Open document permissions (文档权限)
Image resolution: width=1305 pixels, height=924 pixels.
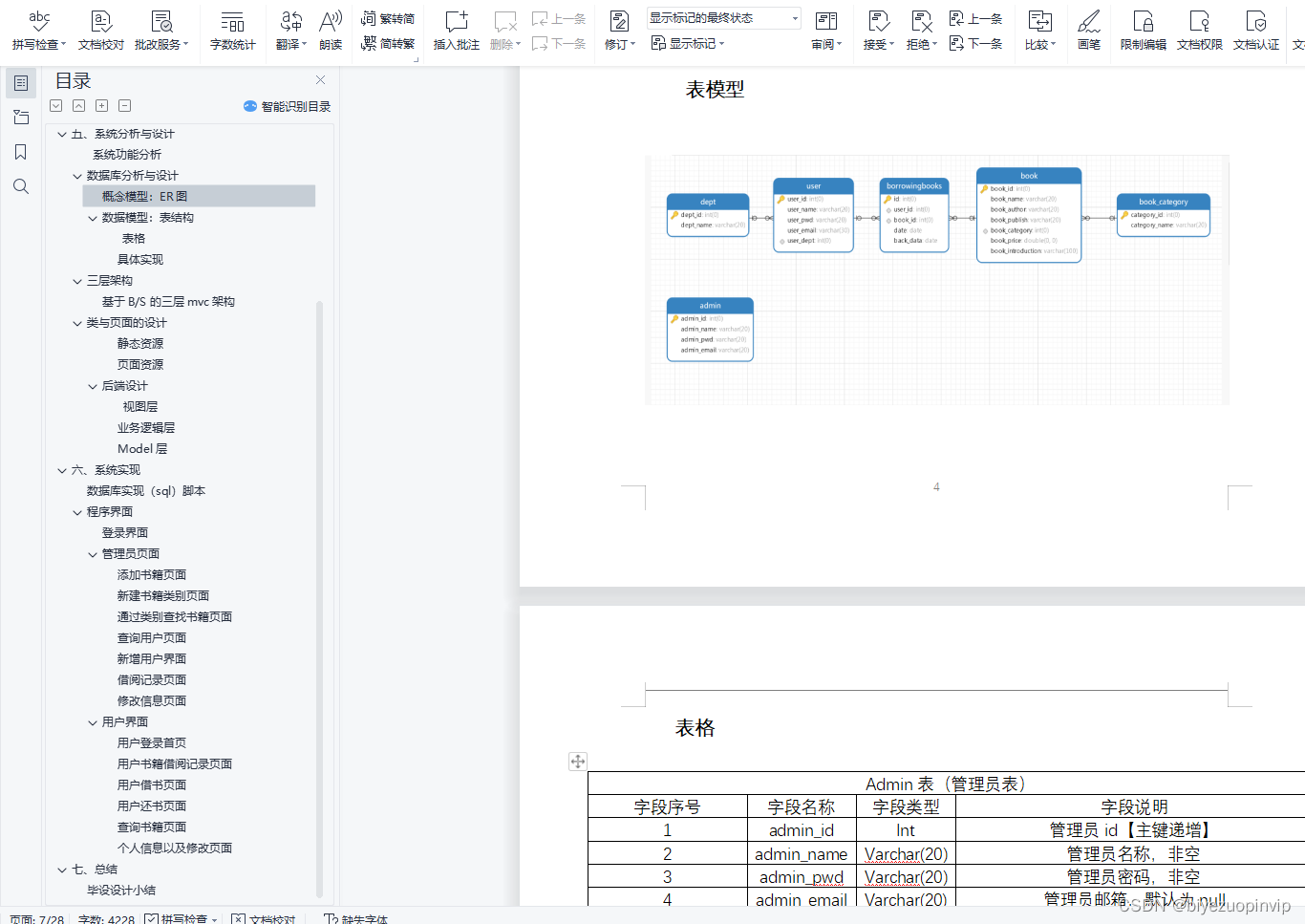pyautogui.click(x=1200, y=29)
